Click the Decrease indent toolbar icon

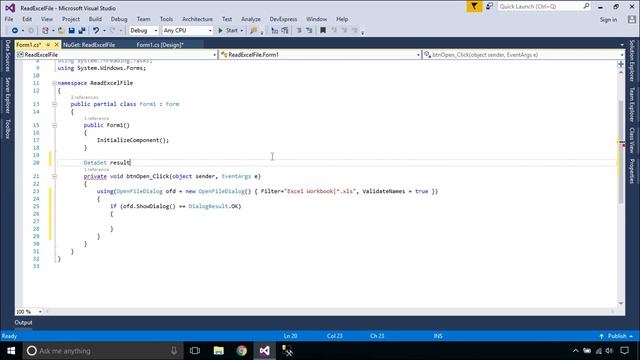(274, 31)
